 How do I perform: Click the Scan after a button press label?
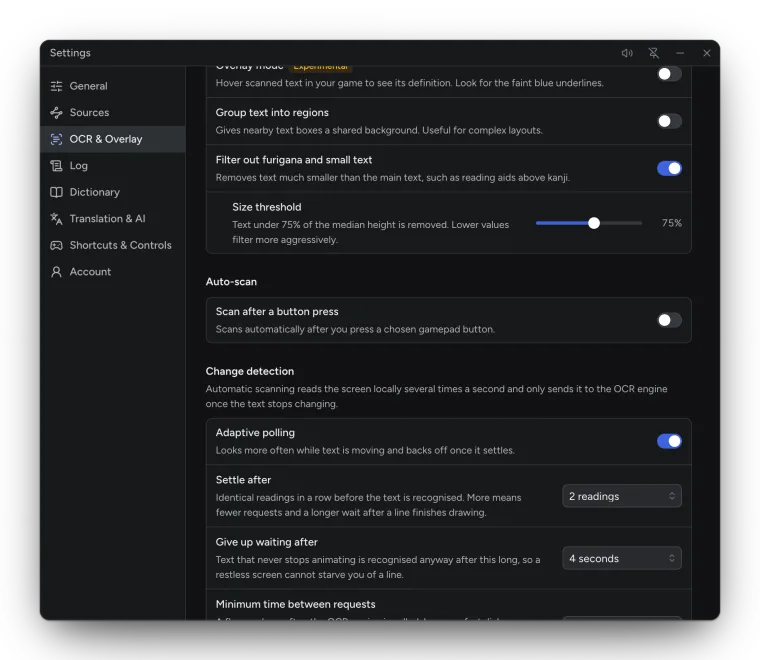click(277, 312)
